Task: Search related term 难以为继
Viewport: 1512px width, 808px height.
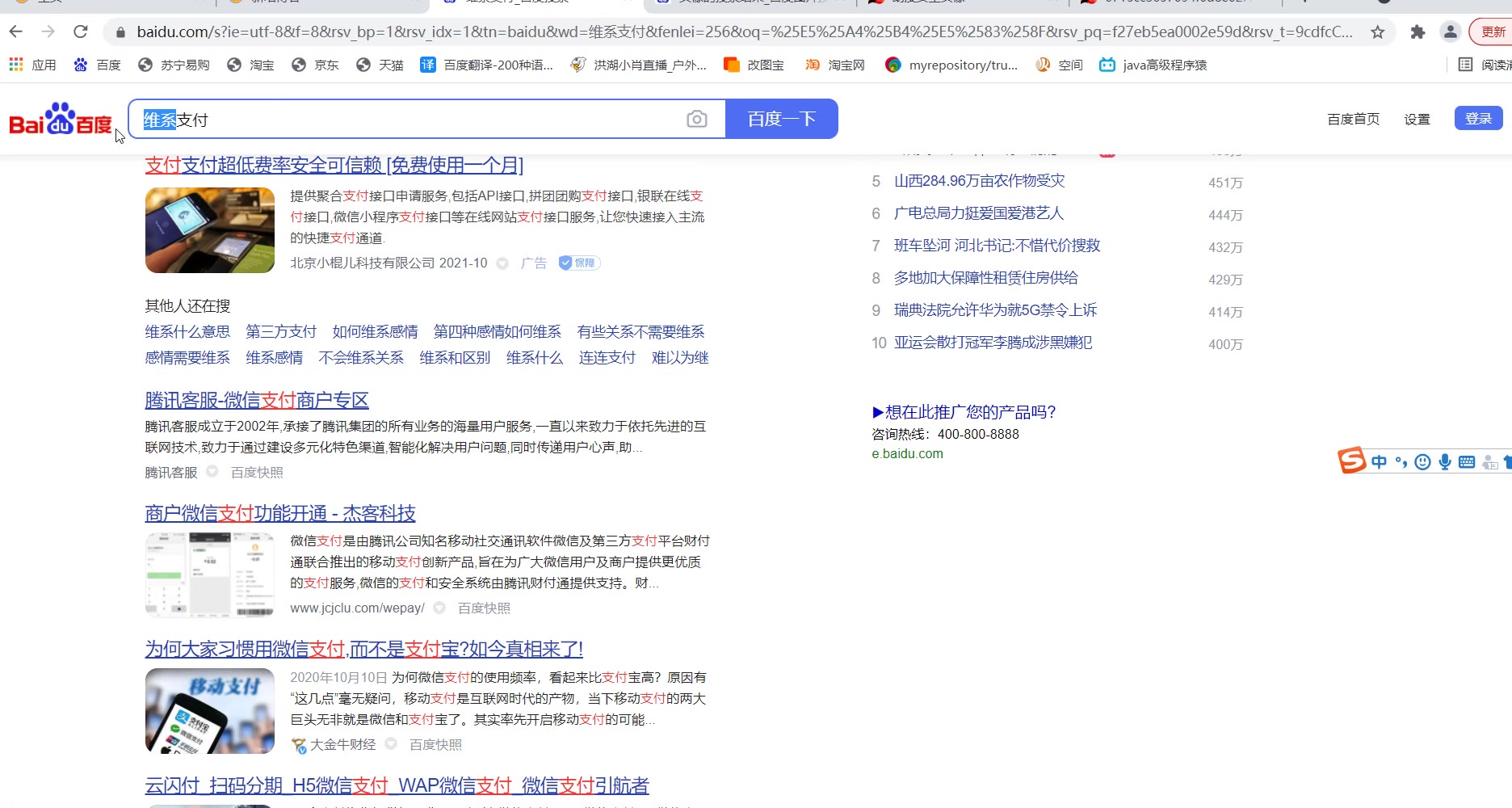Action: [680, 358]
